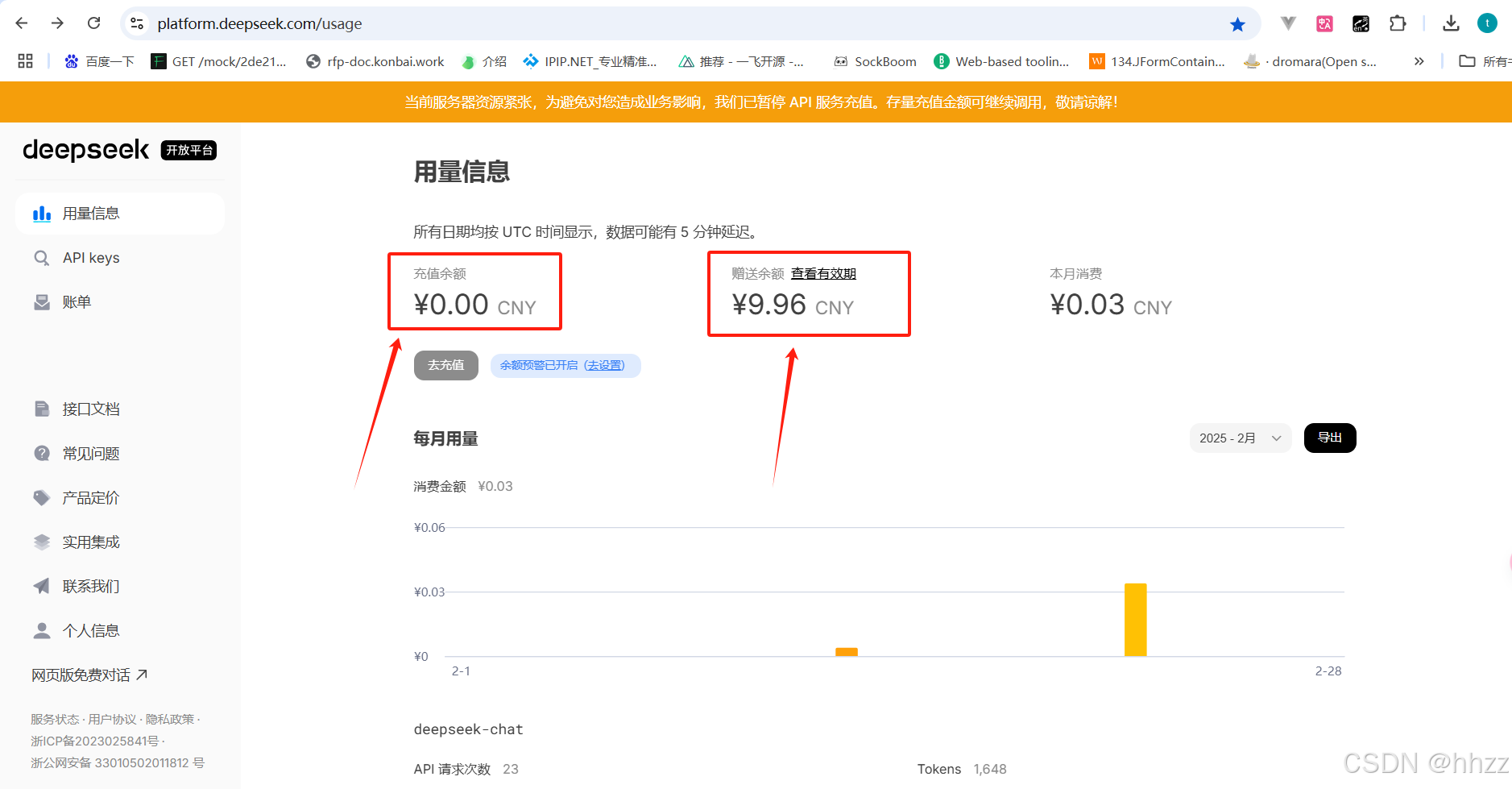This screenshot has width=1512, height=789.
Task: Open the 134.JFormContainer bookmark
Action: click(1157, 61)
